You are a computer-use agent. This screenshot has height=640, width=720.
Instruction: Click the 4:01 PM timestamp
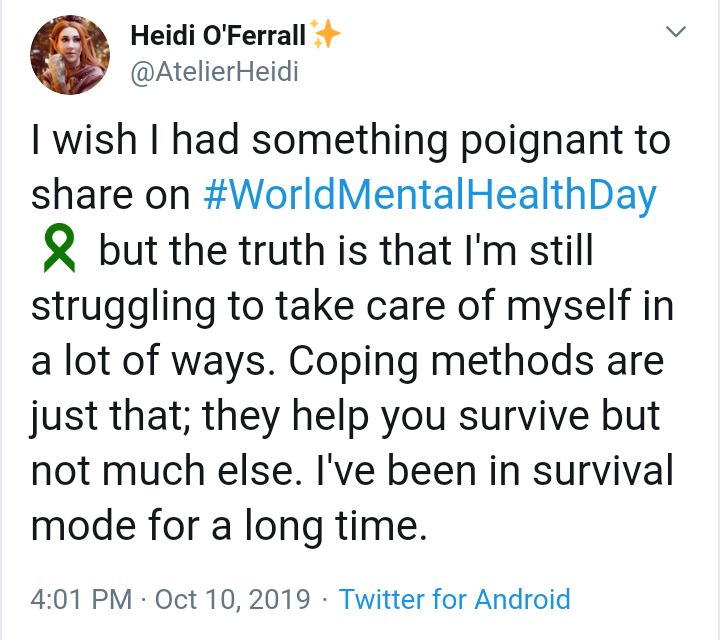click(x=81, y=599)
